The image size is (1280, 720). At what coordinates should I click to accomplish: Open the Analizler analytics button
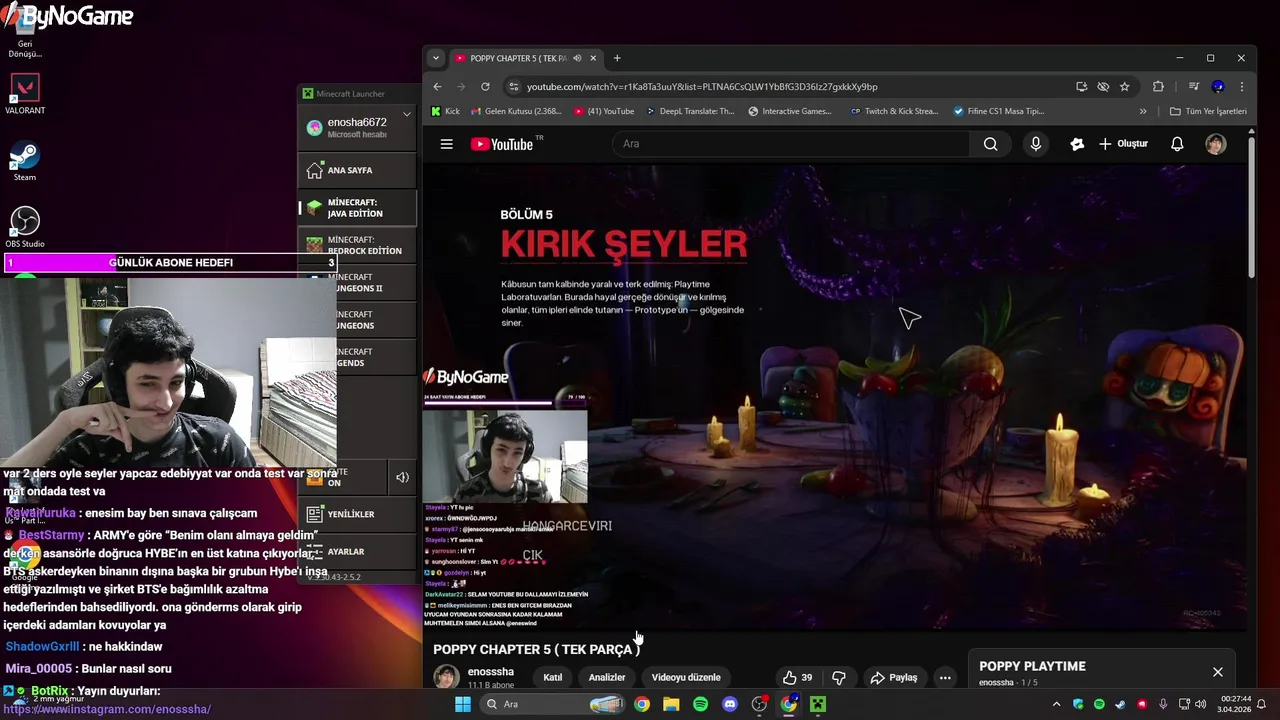pyautogui.click(x=607, y=677)
